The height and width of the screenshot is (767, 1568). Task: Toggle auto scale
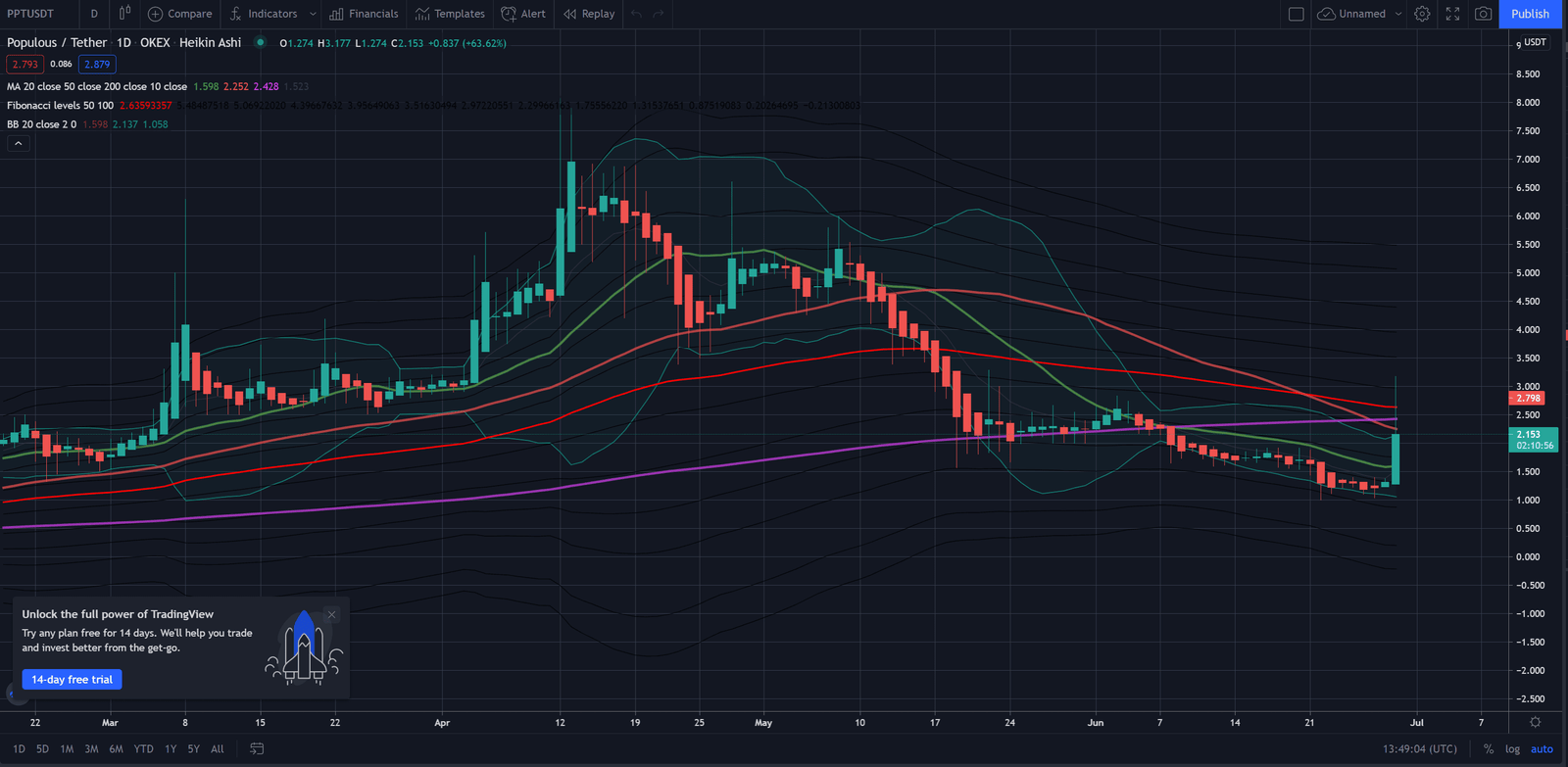click(x=1542, y=748)
